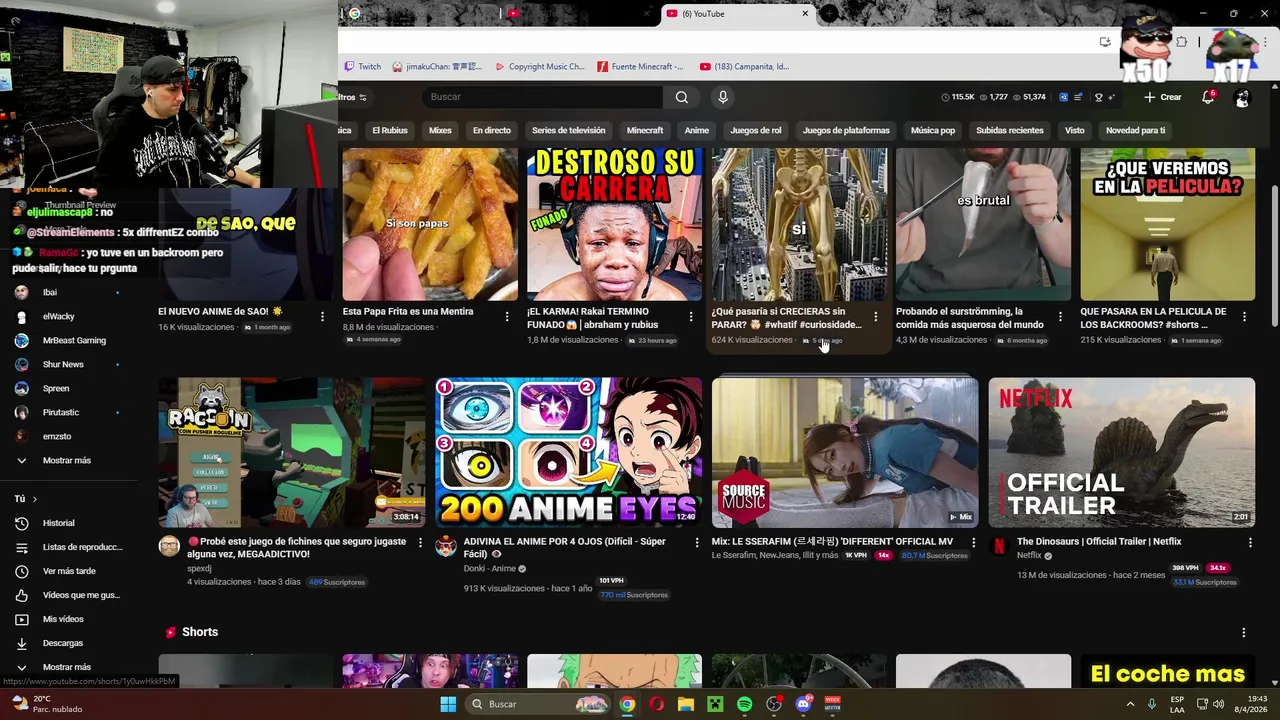Open the Copyright Music bookmark
1280x720 pixels.
pos(540,67)
